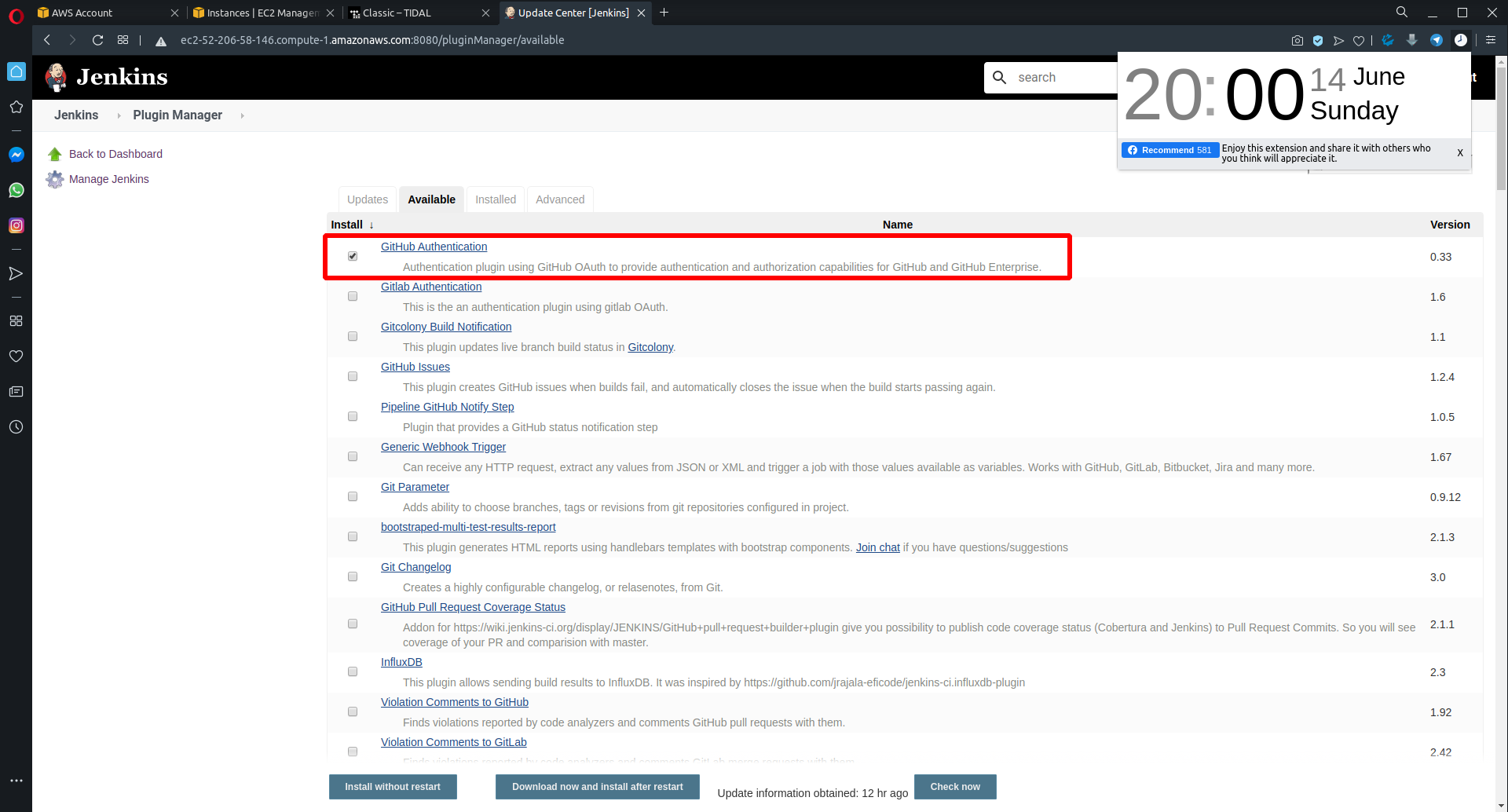Switch to the Updates tab

[x=368, y=199]
